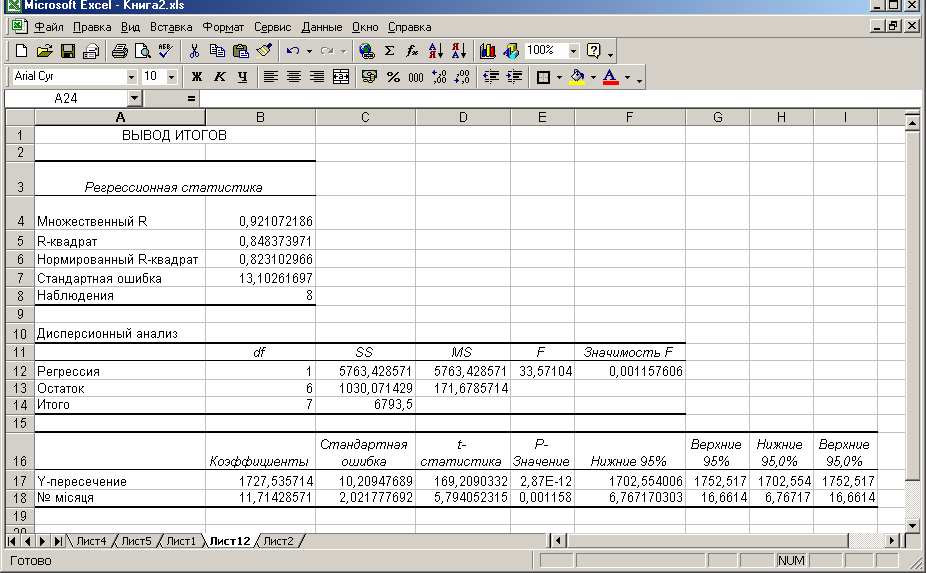Select the Format Painter brush
The height and width of the screenshot is (573, 926).
coord(264,51)
